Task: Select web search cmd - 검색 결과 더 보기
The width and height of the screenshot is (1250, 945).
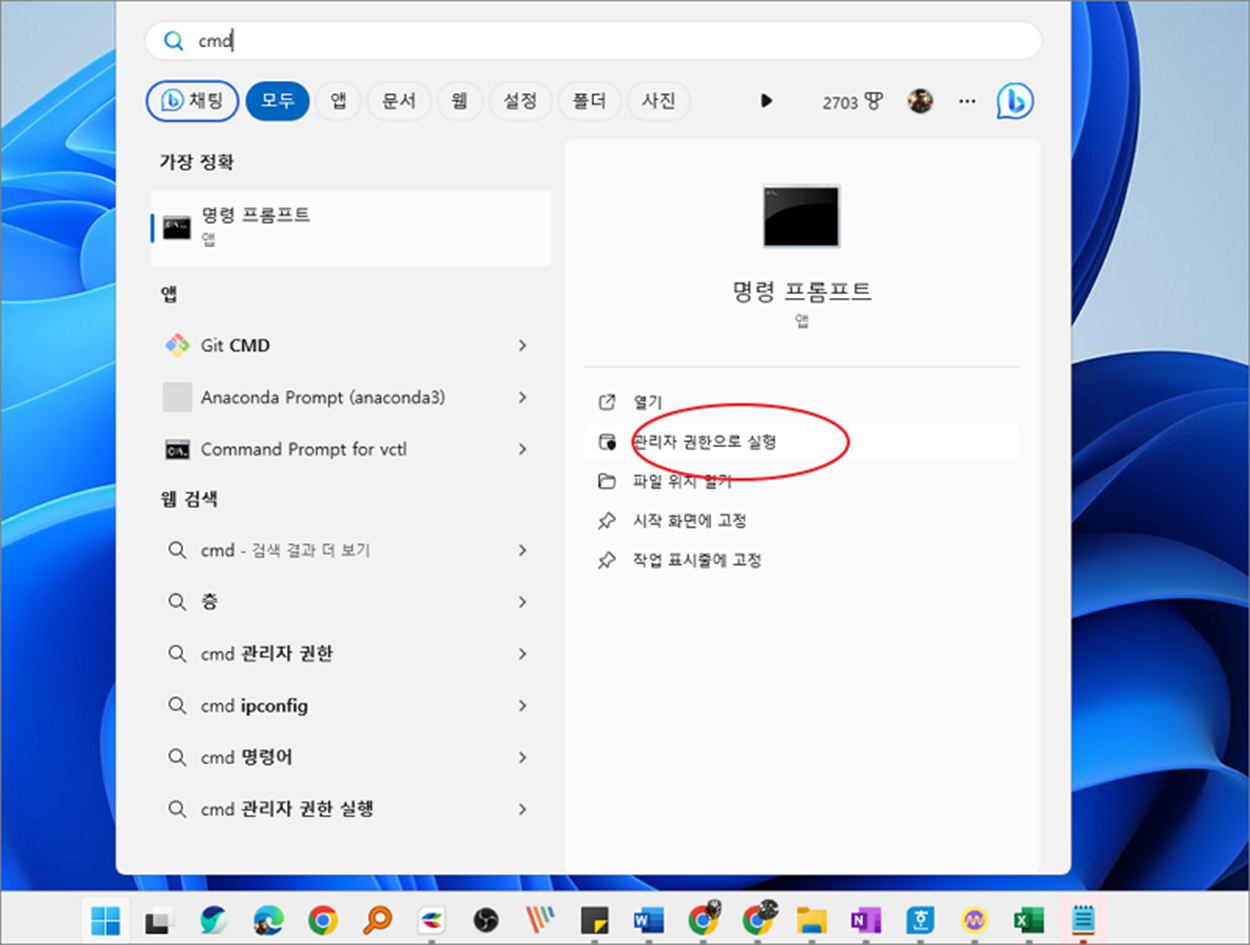Action: tap(330, 550)
